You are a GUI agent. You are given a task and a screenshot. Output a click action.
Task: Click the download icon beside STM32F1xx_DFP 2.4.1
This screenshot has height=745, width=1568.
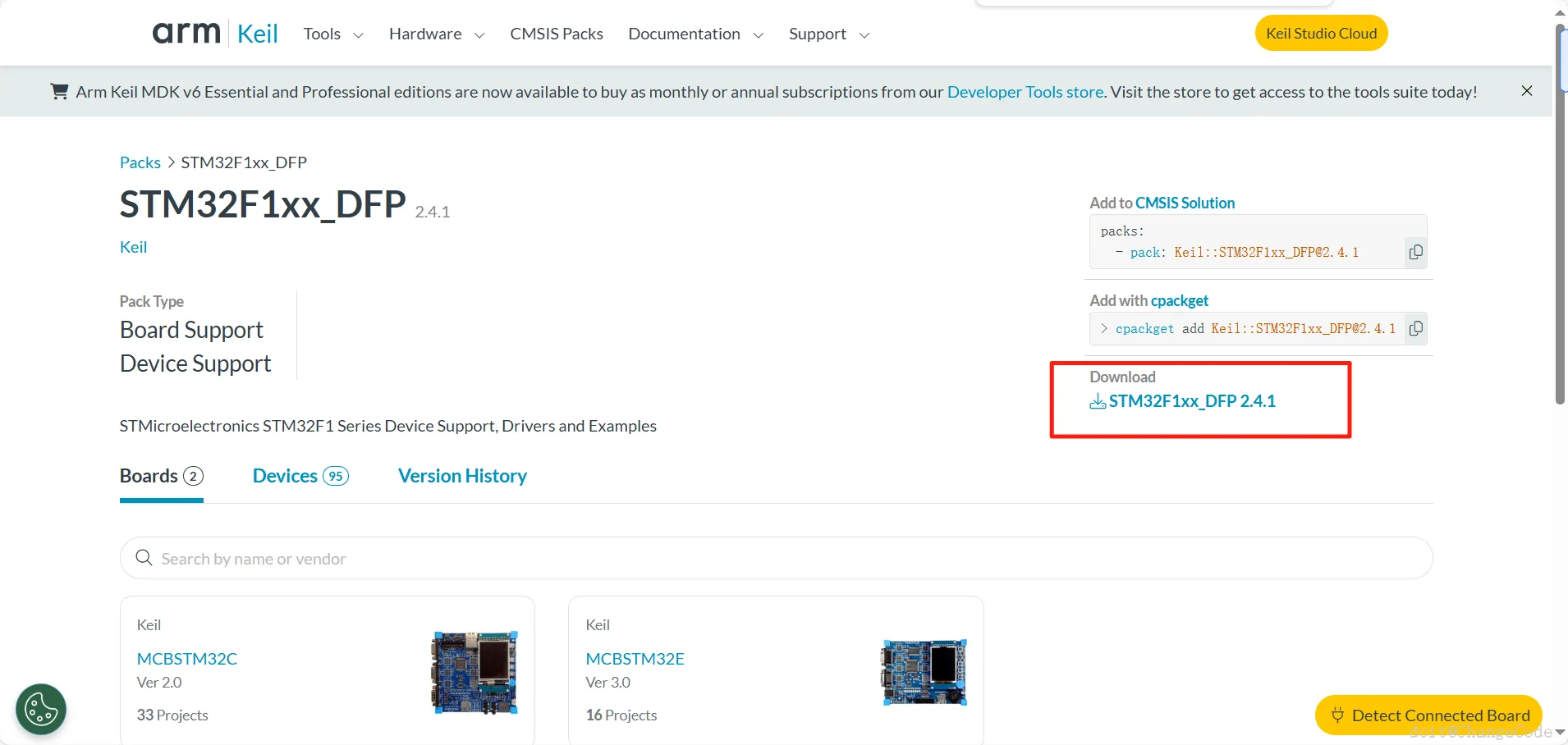[1098, 401]
